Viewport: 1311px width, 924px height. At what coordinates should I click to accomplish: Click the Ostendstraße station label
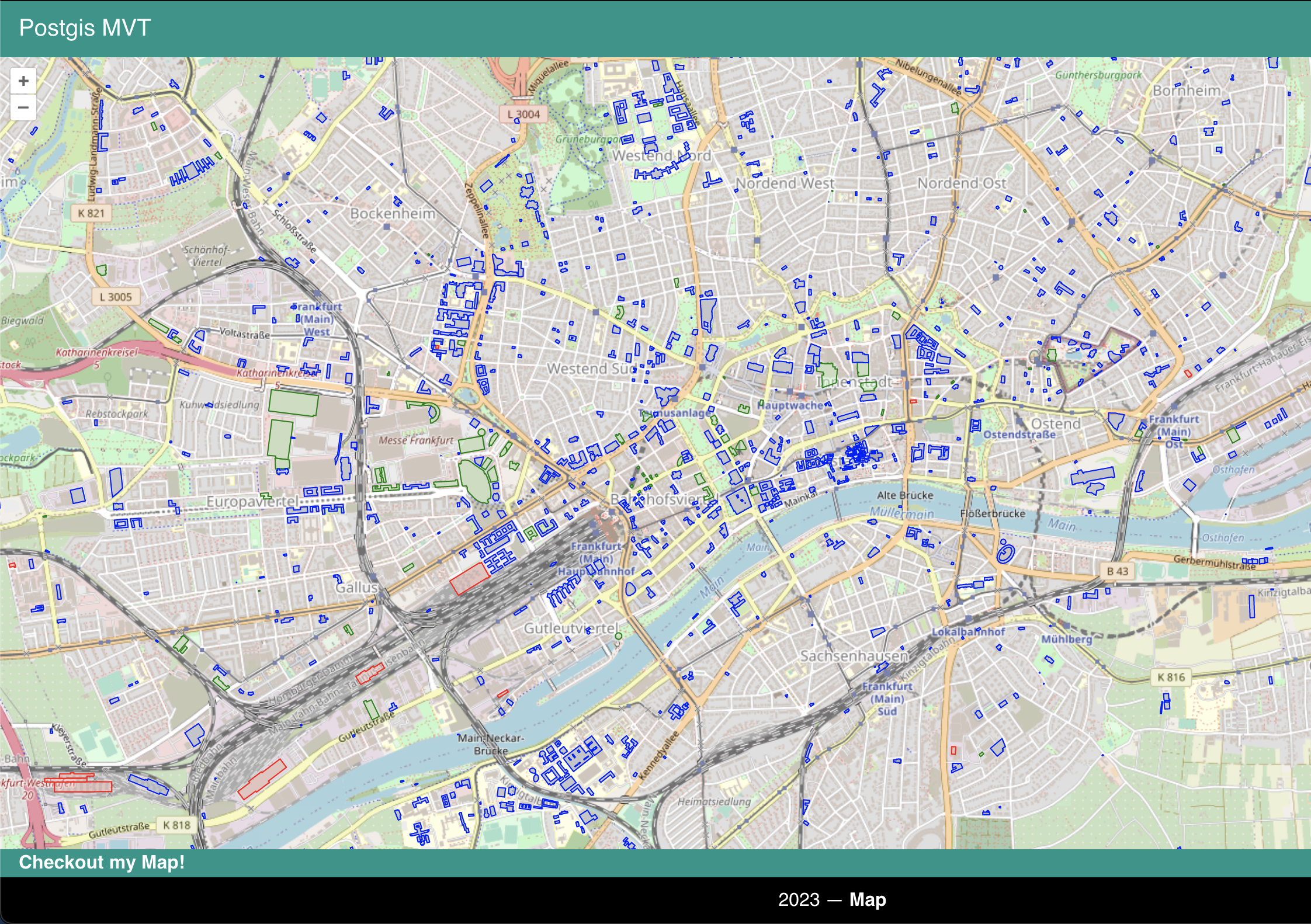pos(1019,435)
